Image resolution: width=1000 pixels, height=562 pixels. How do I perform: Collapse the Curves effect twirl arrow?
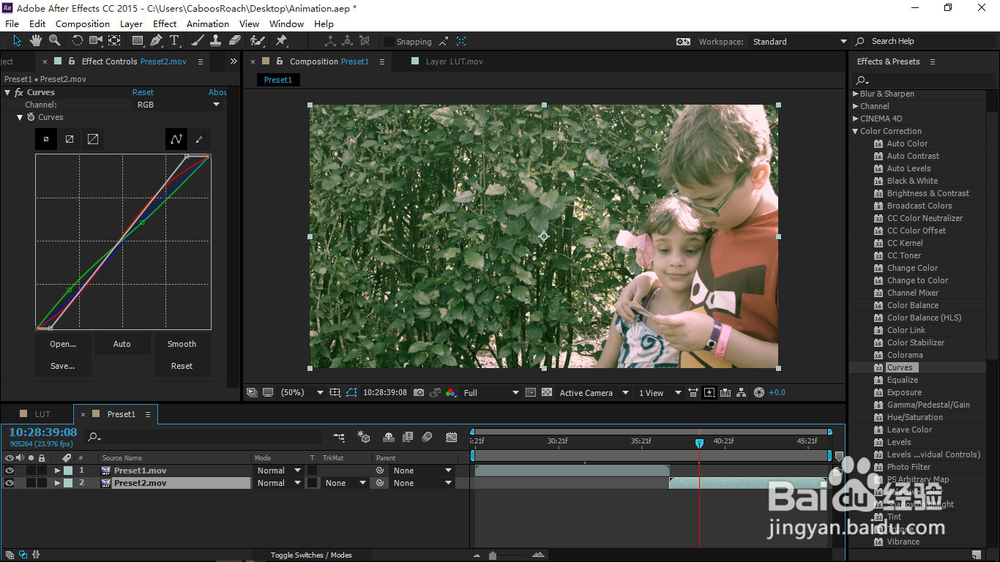tap(8, 92)
